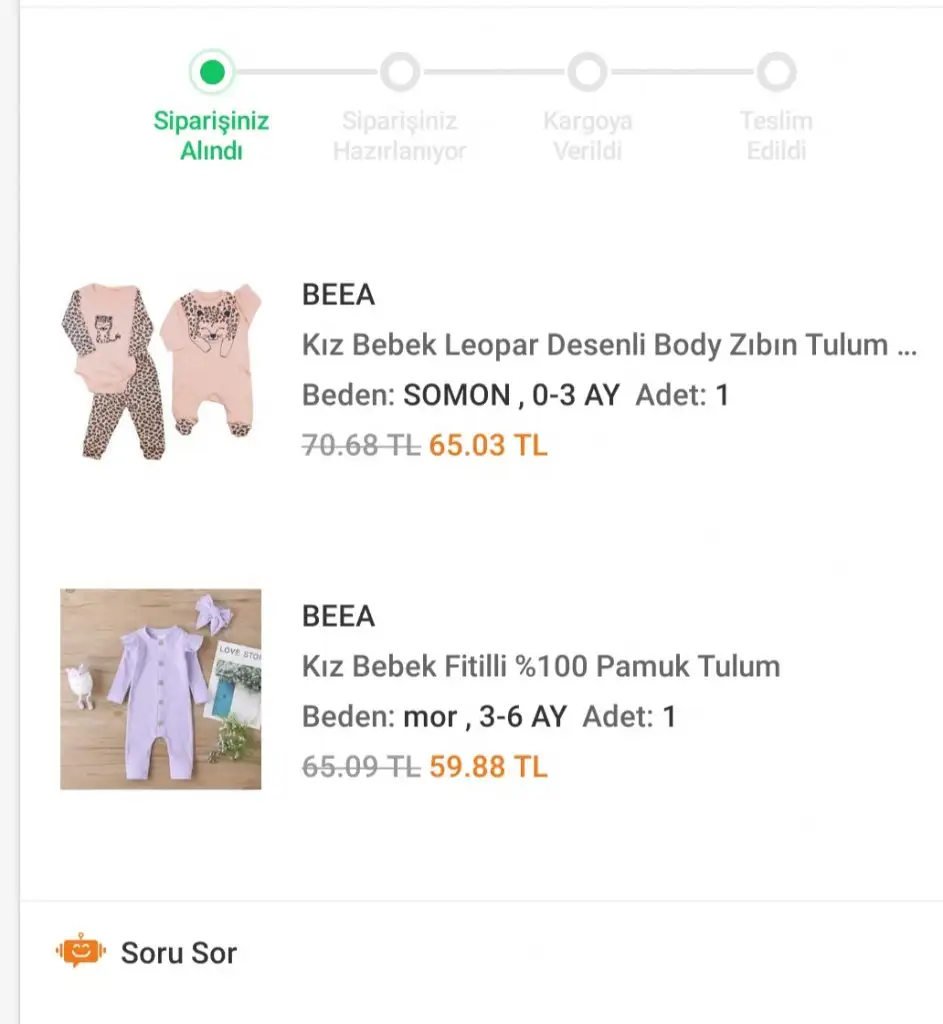Click the Kargoya Verildi step circle
This screenshot has width=943, height=1024.
click(x=587, y=72)
